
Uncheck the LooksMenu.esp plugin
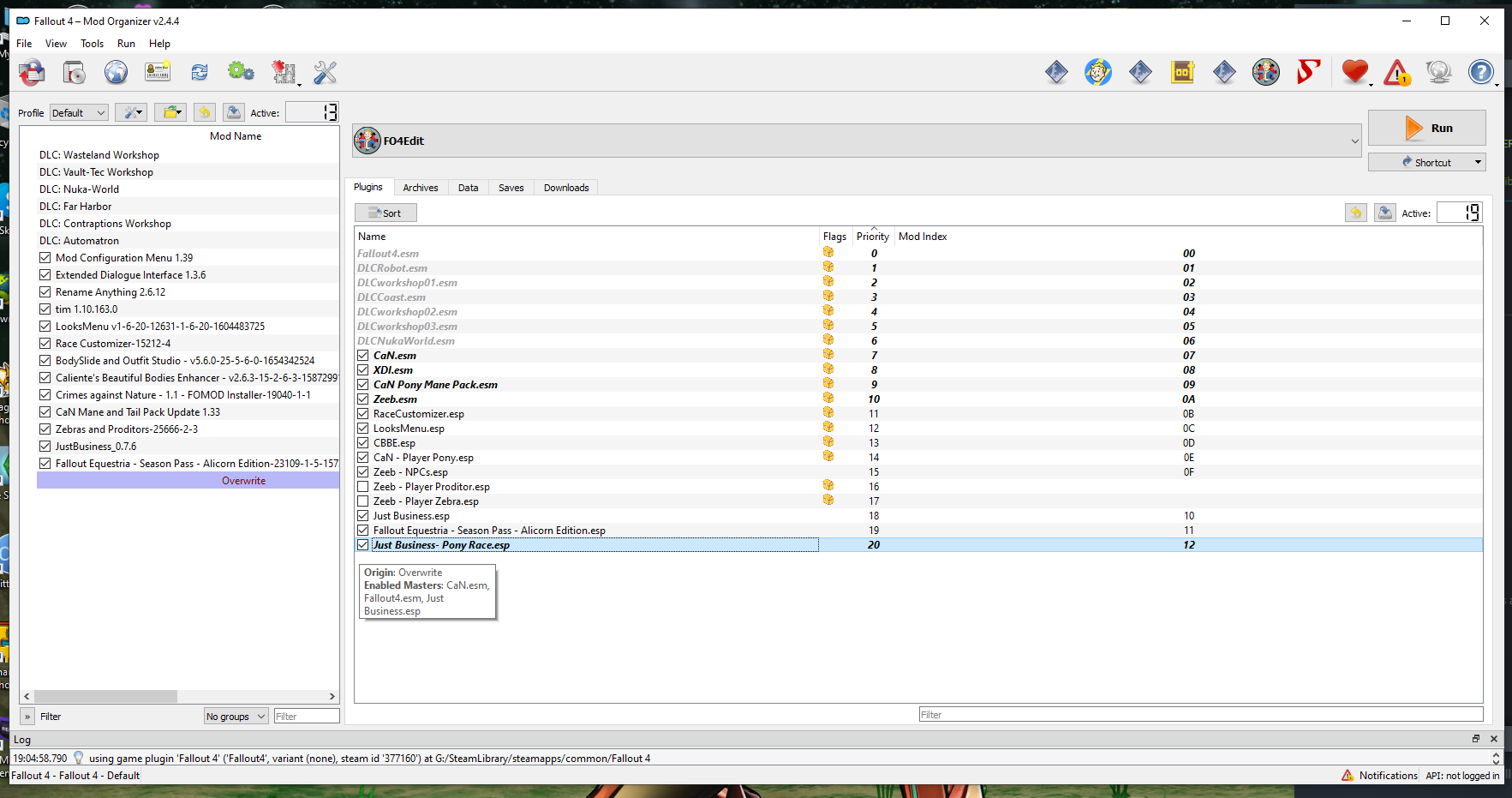point(363,428)
